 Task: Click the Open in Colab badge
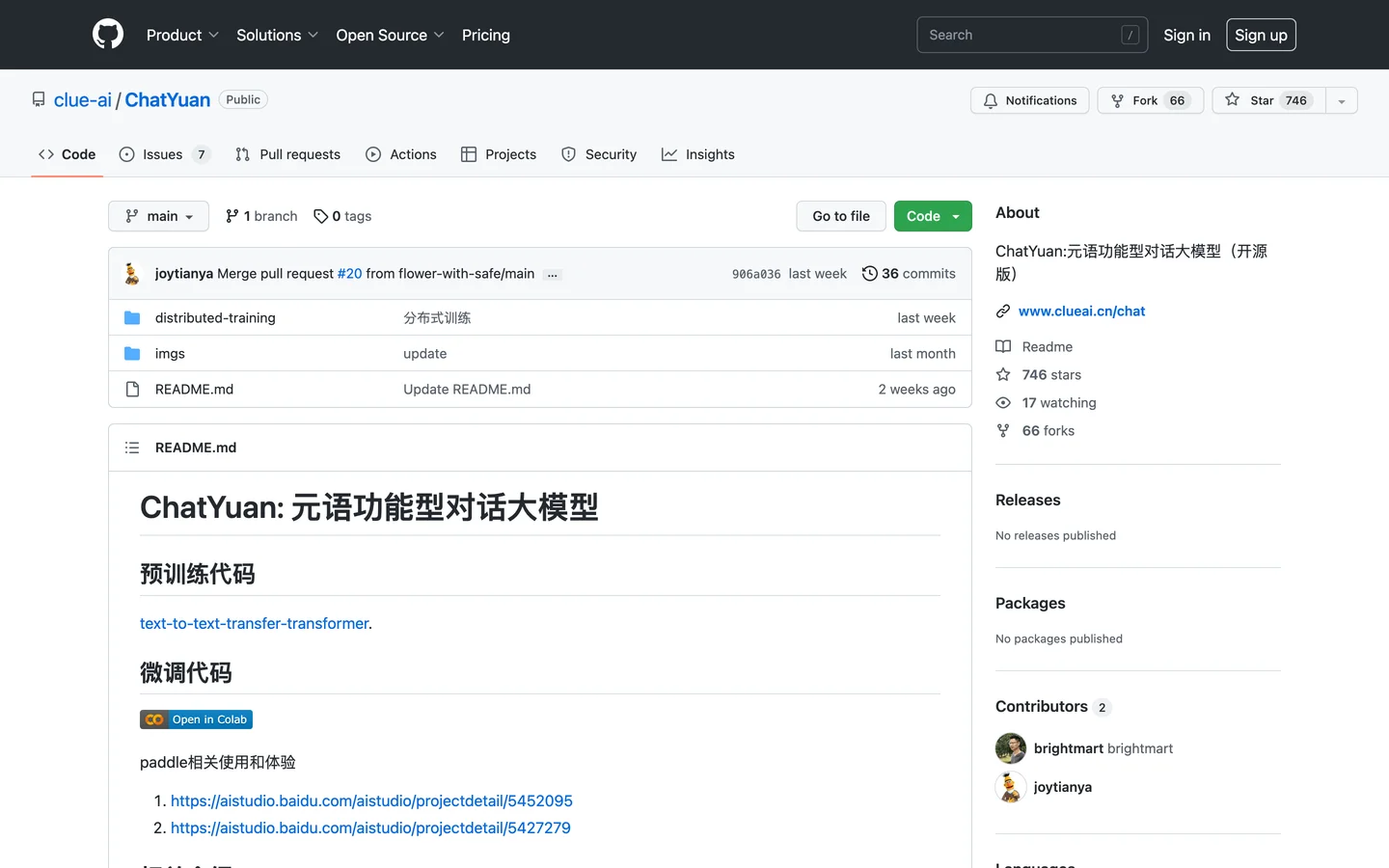196,719
